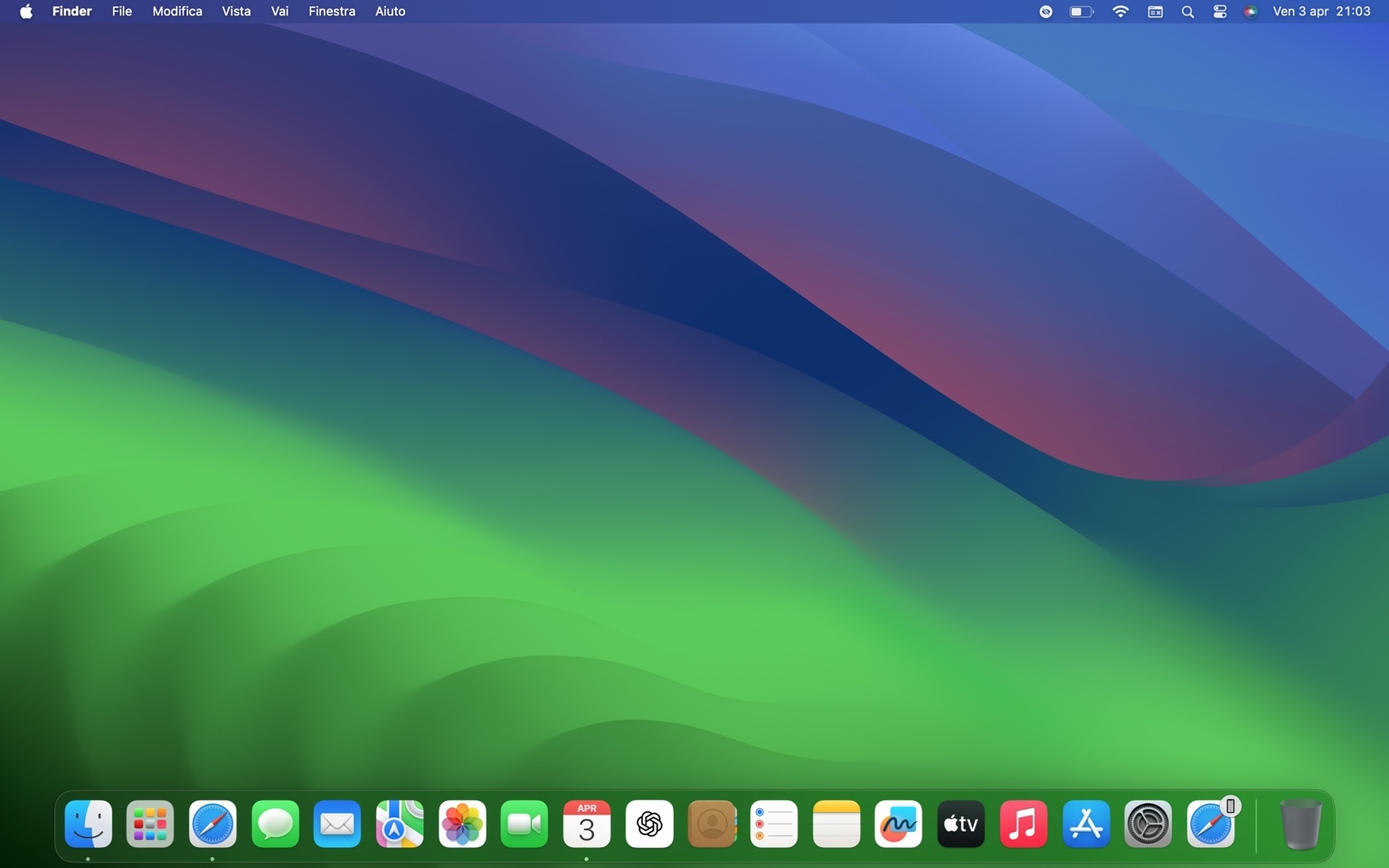Start FaceTime from the Dock

coord(524,824)
